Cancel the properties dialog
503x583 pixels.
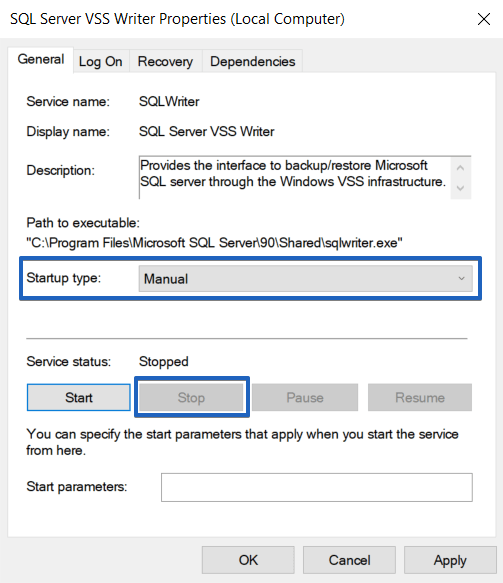349,560
